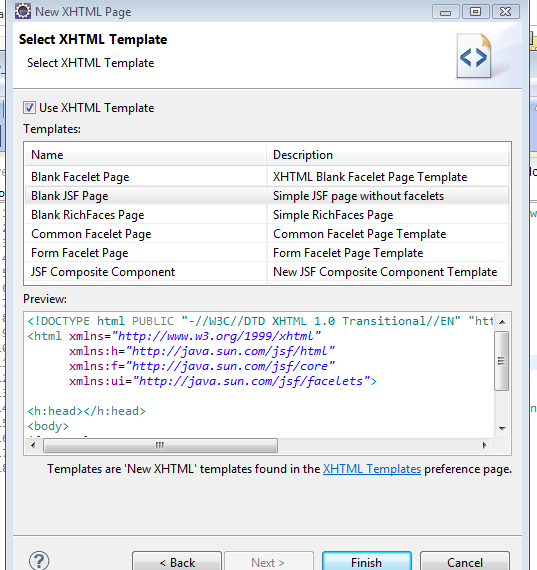Click the New JSF Composite Component Template description
Viewport: 537px width, 570px height.
coord(385,272)
